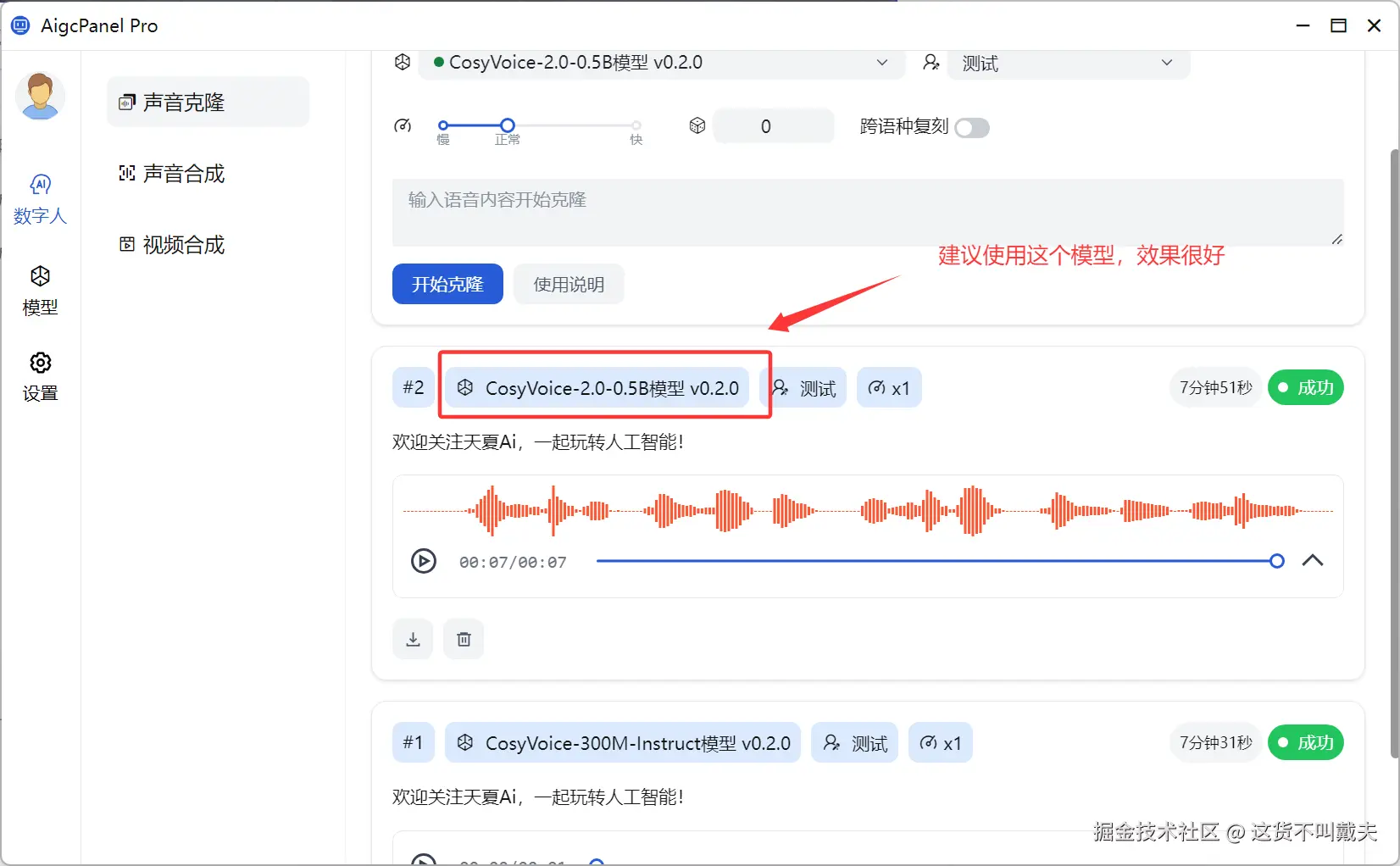
Task: Click the 7分钟31秒 duration label
Action: coord(1216,742)
